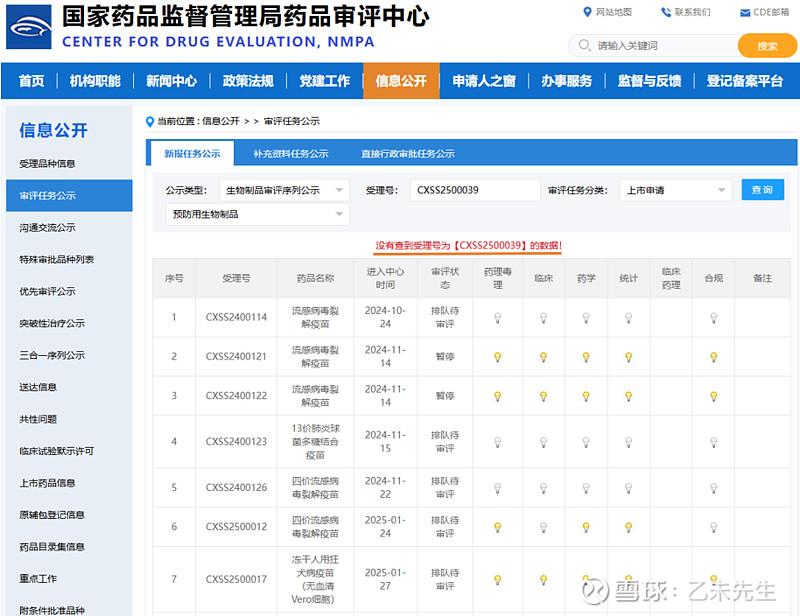Click 临床 bulb icon for CXSS2400121
The image size is (800, 616).
coord(543,357)
